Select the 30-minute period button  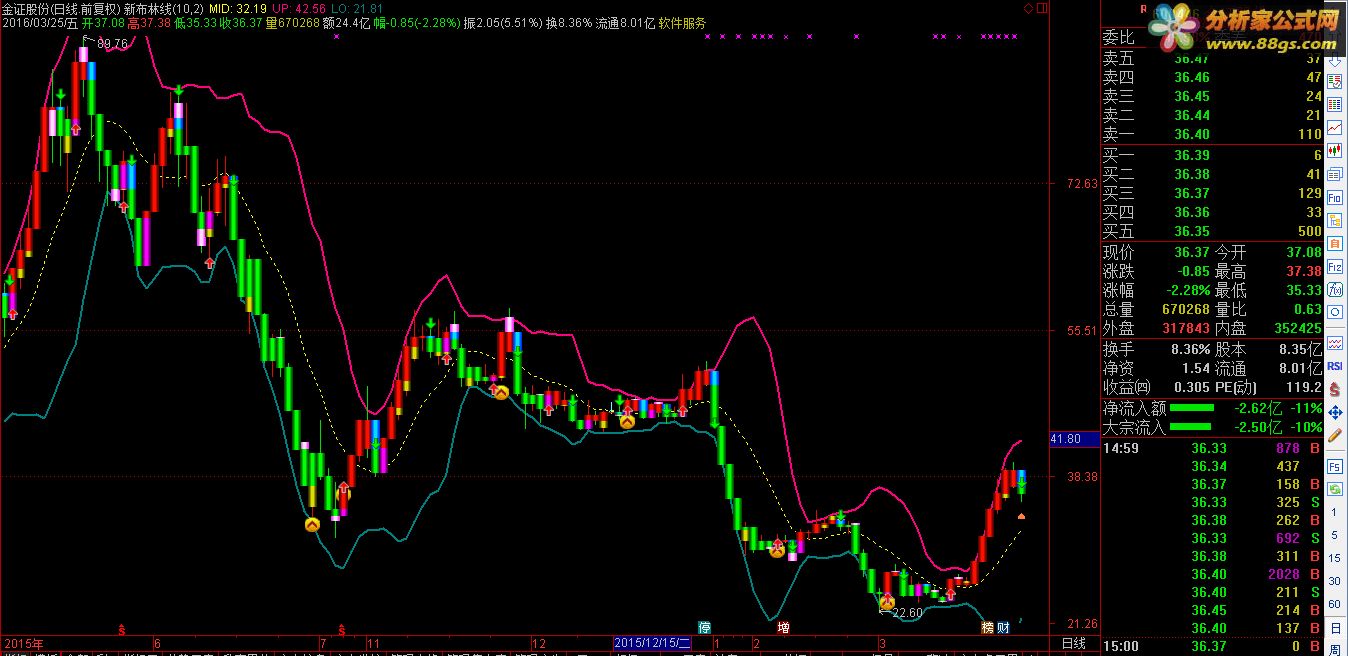point(1334,581)
